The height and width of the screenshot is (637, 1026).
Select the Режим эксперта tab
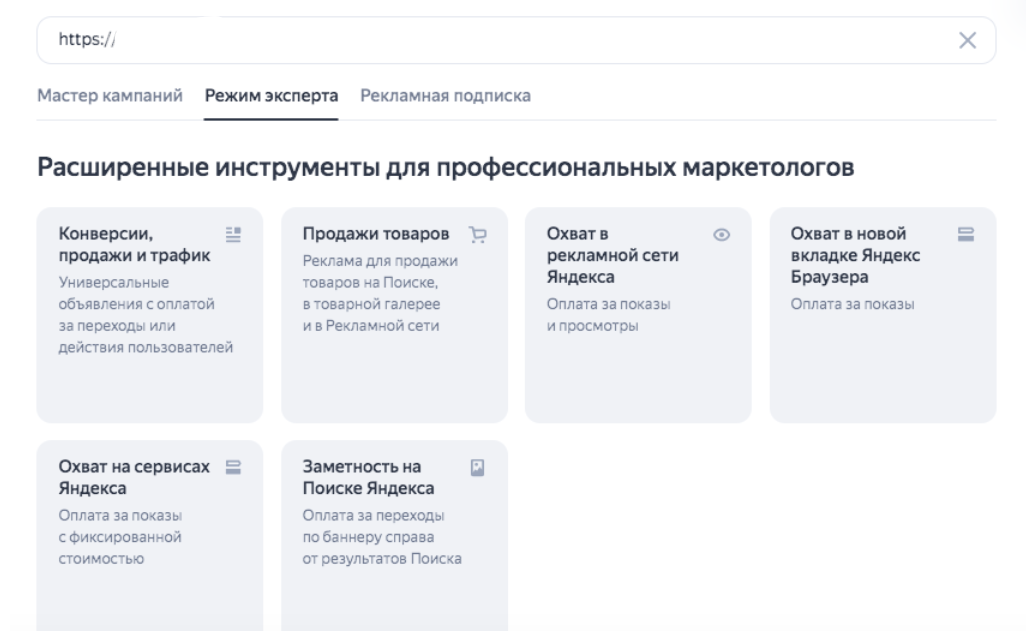pyautogui.click(x=271, y=95)
